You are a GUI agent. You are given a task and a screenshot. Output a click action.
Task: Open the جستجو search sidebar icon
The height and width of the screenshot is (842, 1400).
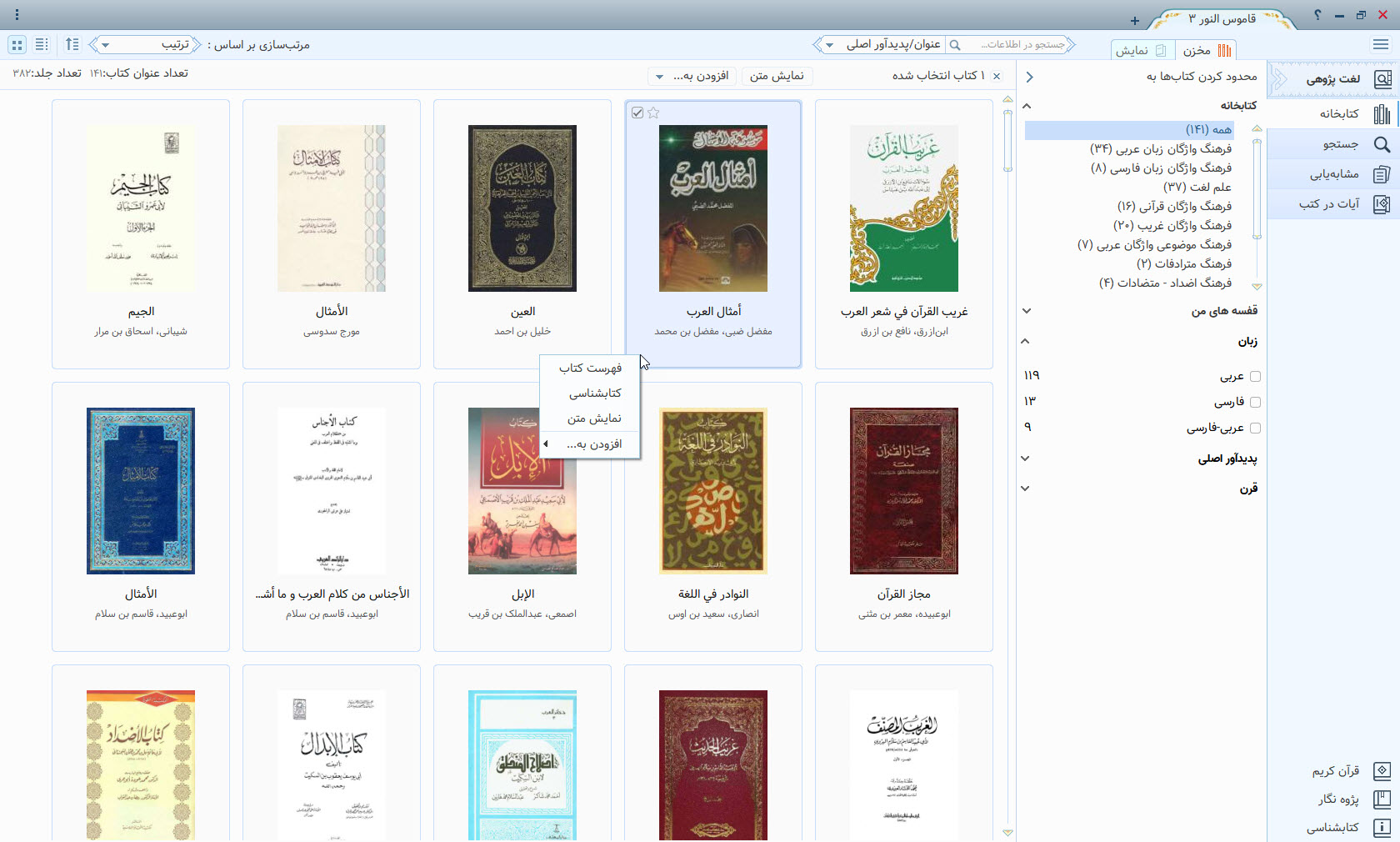point(1382,144)
